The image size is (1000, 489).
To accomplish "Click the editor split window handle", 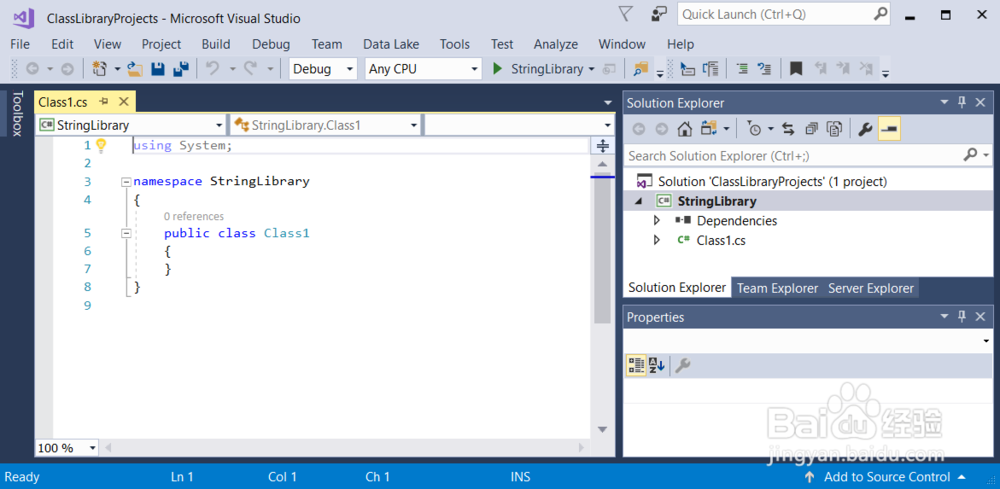I will coord(602,146).
